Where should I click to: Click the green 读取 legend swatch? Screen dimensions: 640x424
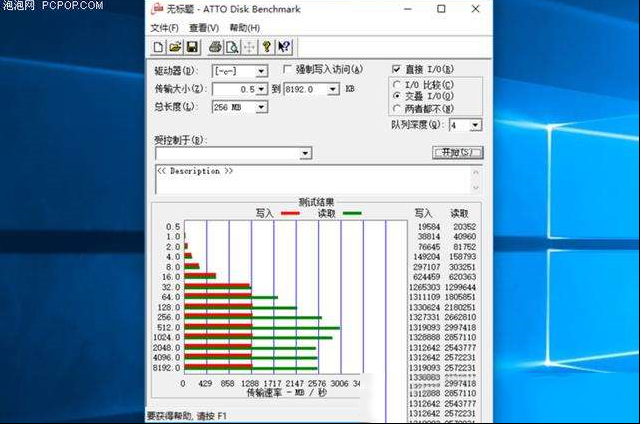(x=352, y=213)
